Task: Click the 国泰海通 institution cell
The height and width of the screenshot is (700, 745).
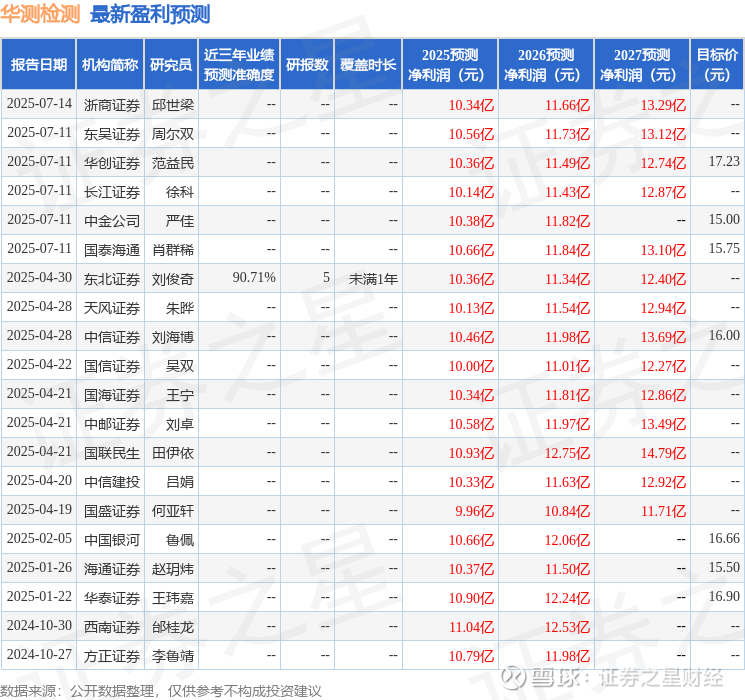Action: pyautogui.click(x=112, y=250)
